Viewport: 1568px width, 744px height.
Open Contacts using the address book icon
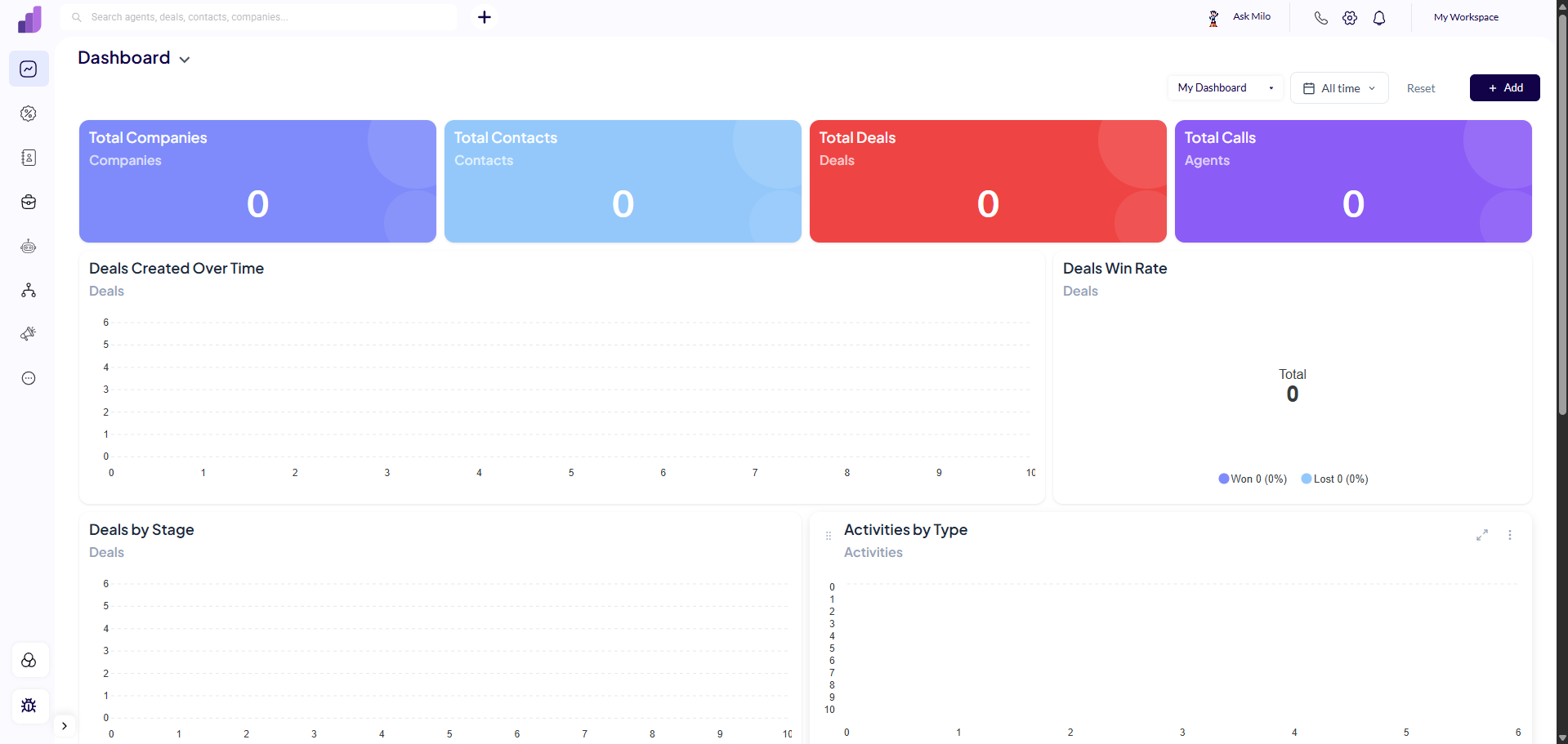point(29,158)
